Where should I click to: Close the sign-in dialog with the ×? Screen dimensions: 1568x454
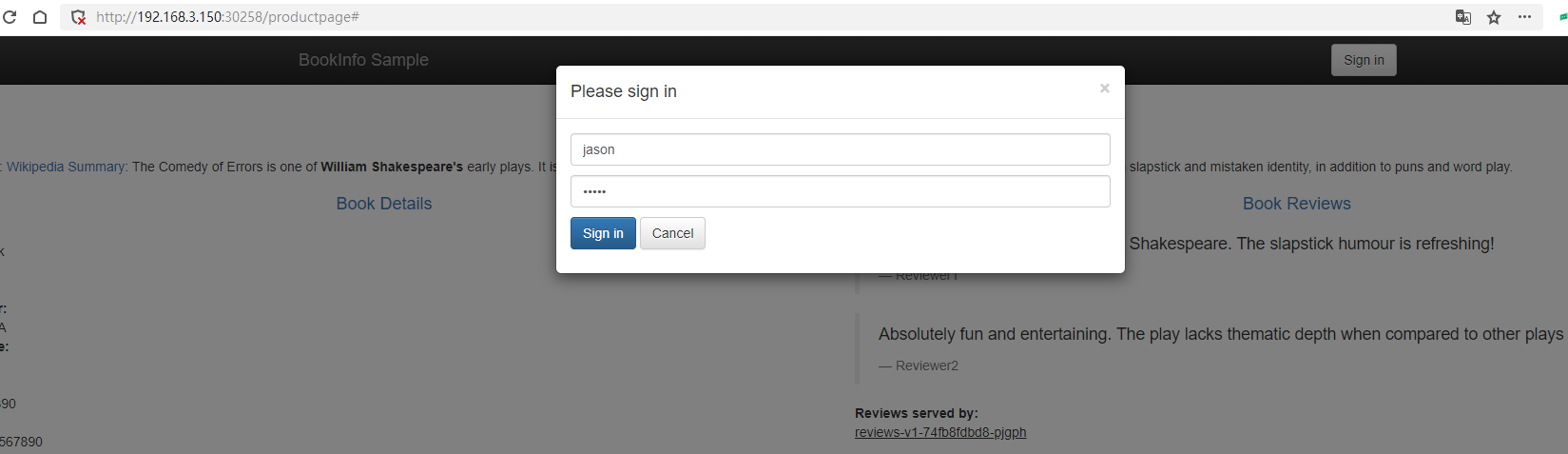1104,89
